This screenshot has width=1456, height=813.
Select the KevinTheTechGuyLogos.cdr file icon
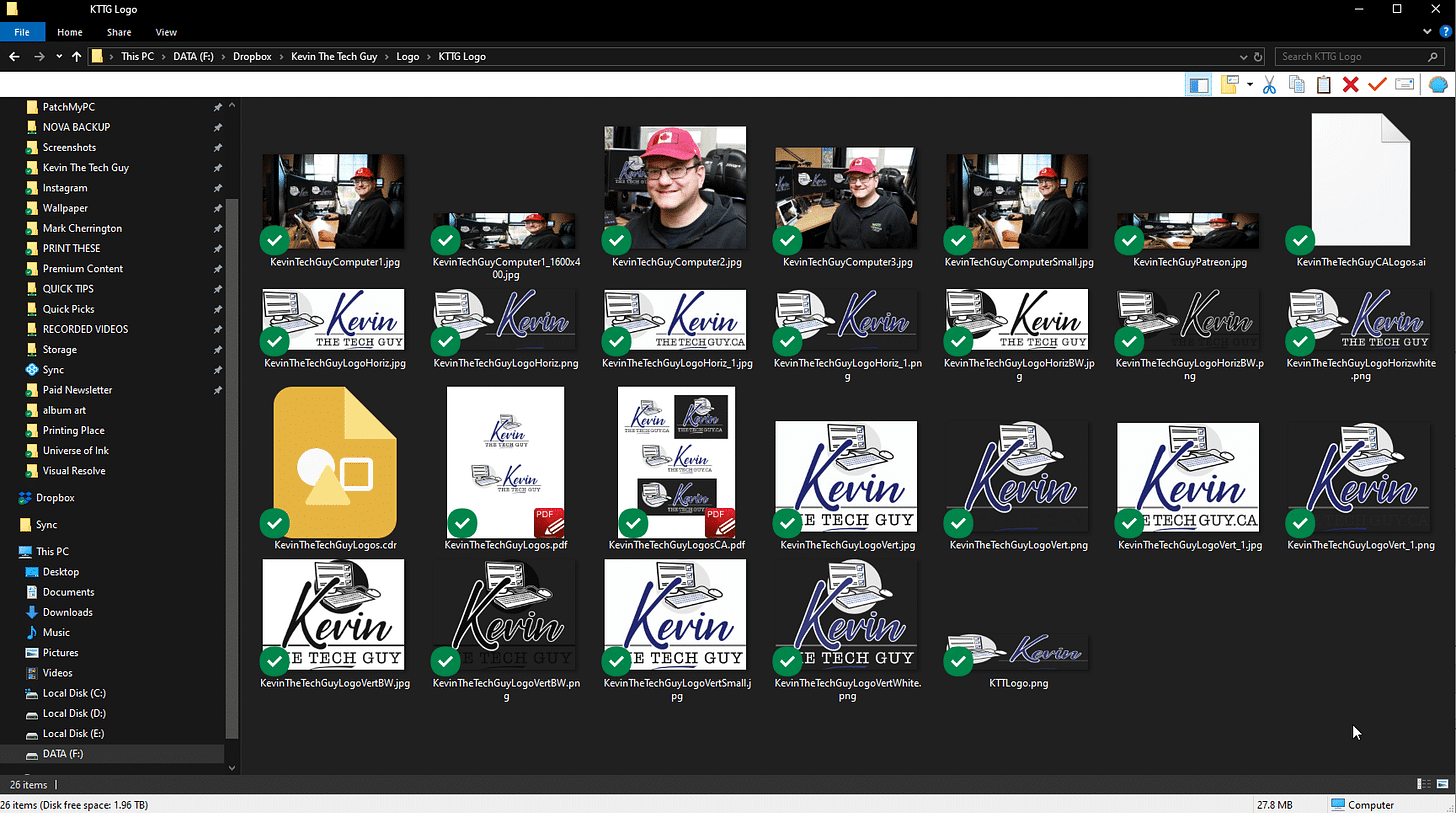click(x=335, y=462)
